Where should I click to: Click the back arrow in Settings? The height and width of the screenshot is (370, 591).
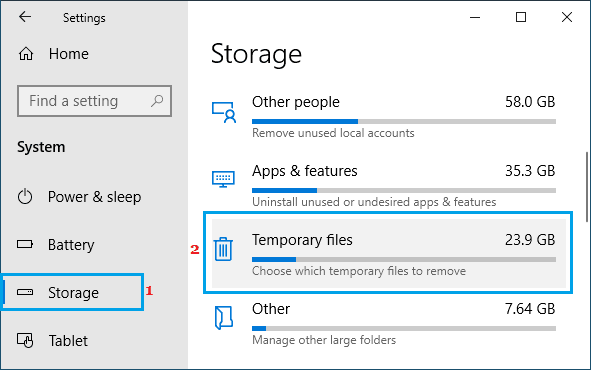(x=25, y=17)
